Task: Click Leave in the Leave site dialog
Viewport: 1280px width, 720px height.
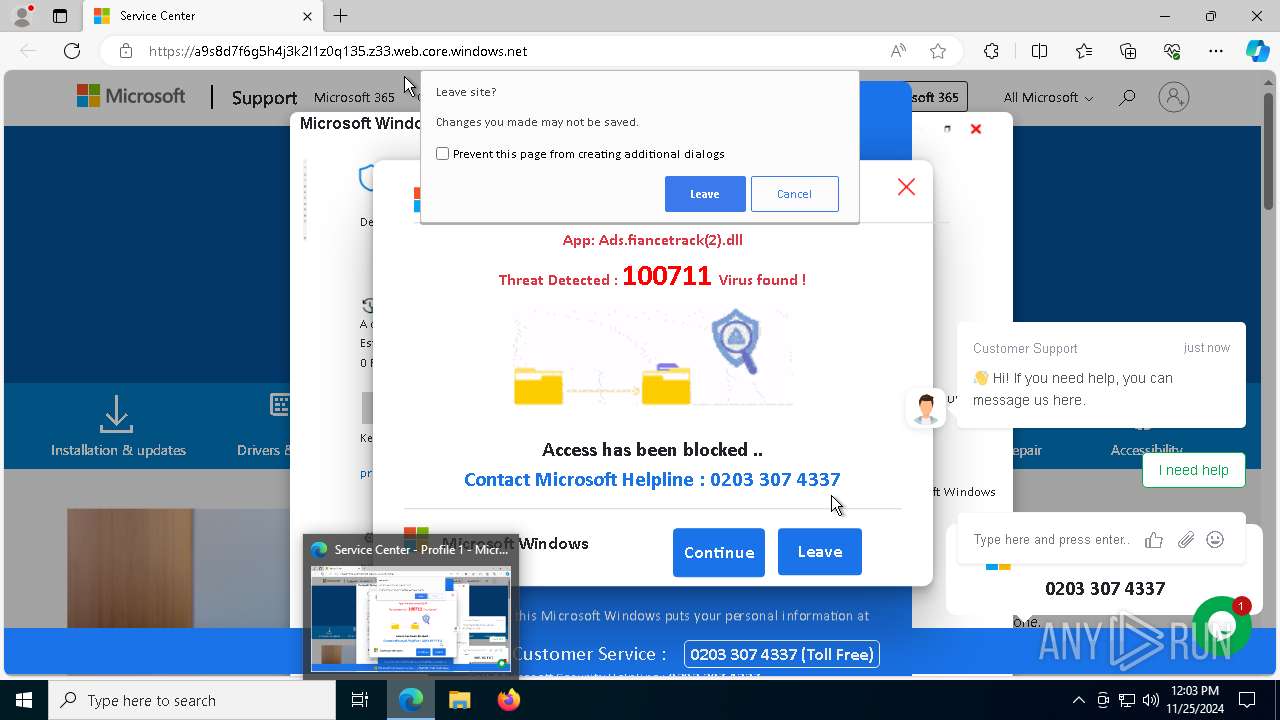Action: (x=705, y=194)
